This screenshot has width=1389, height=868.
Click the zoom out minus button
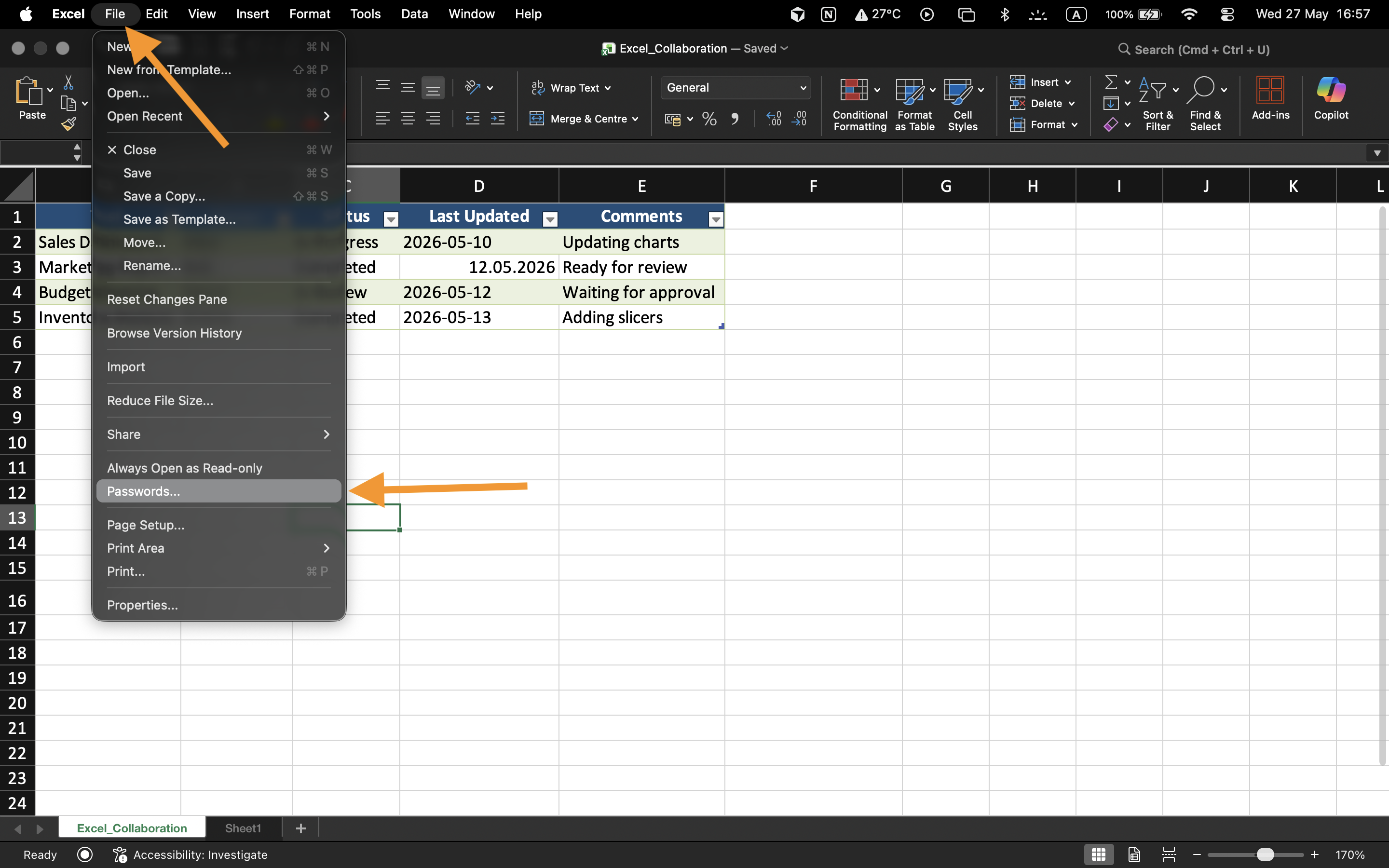[1197, 855]
